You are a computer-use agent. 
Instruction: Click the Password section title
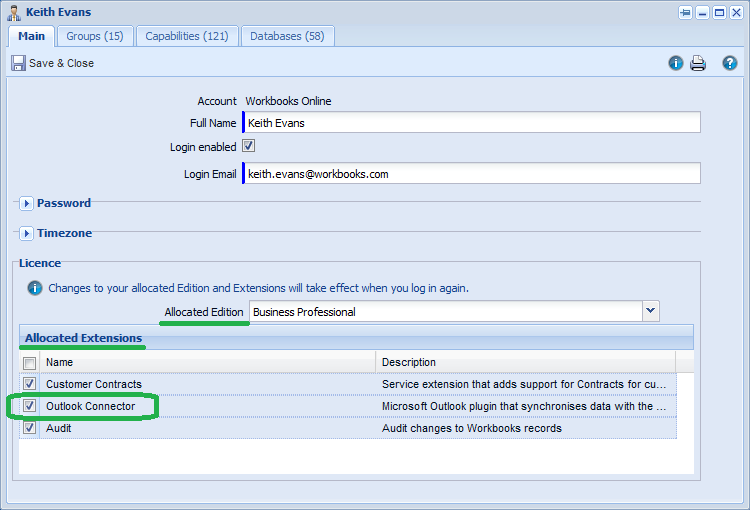(x=64, y=203)
